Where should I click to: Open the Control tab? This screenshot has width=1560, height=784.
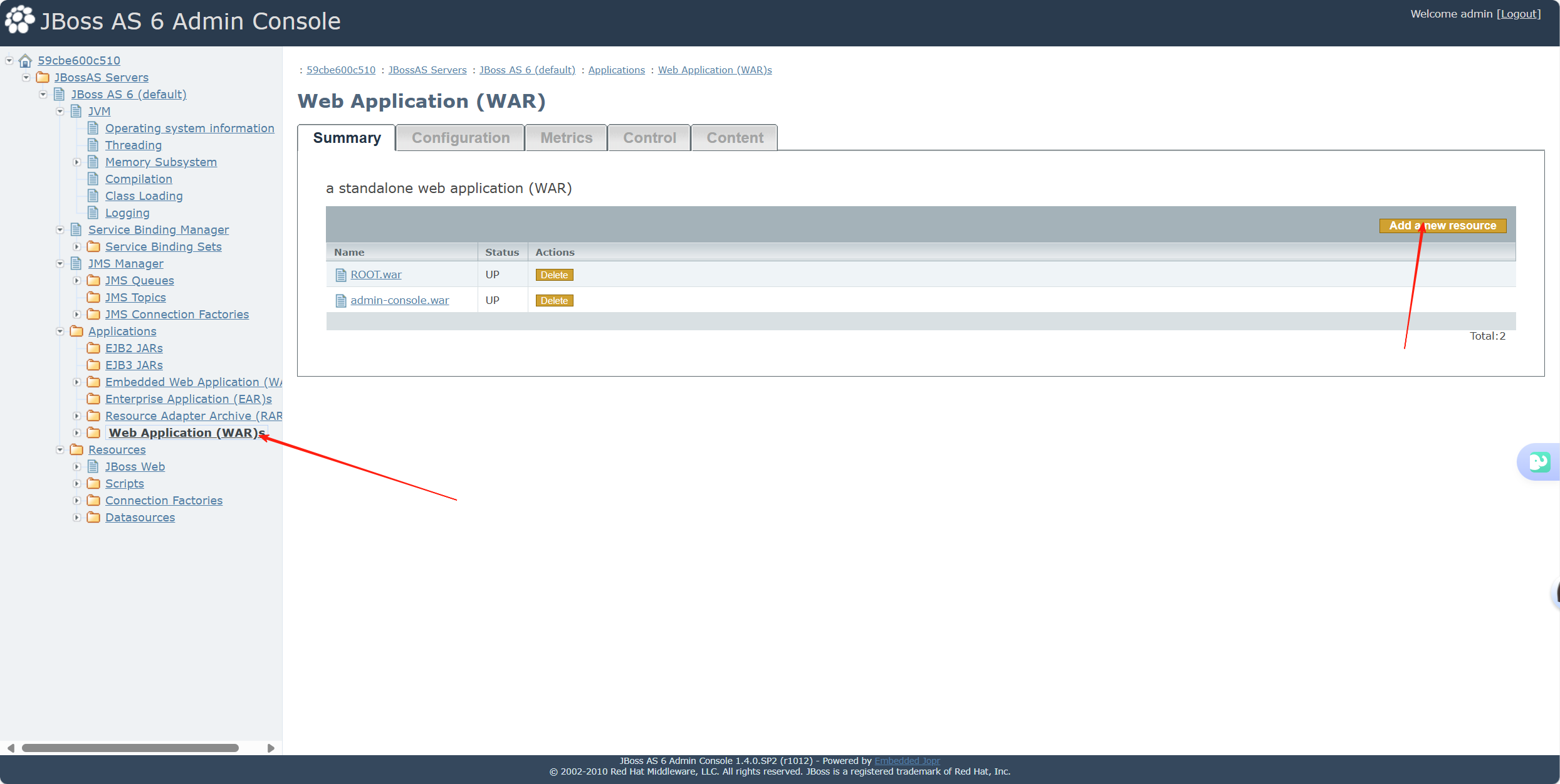click(x=649, y=138)
